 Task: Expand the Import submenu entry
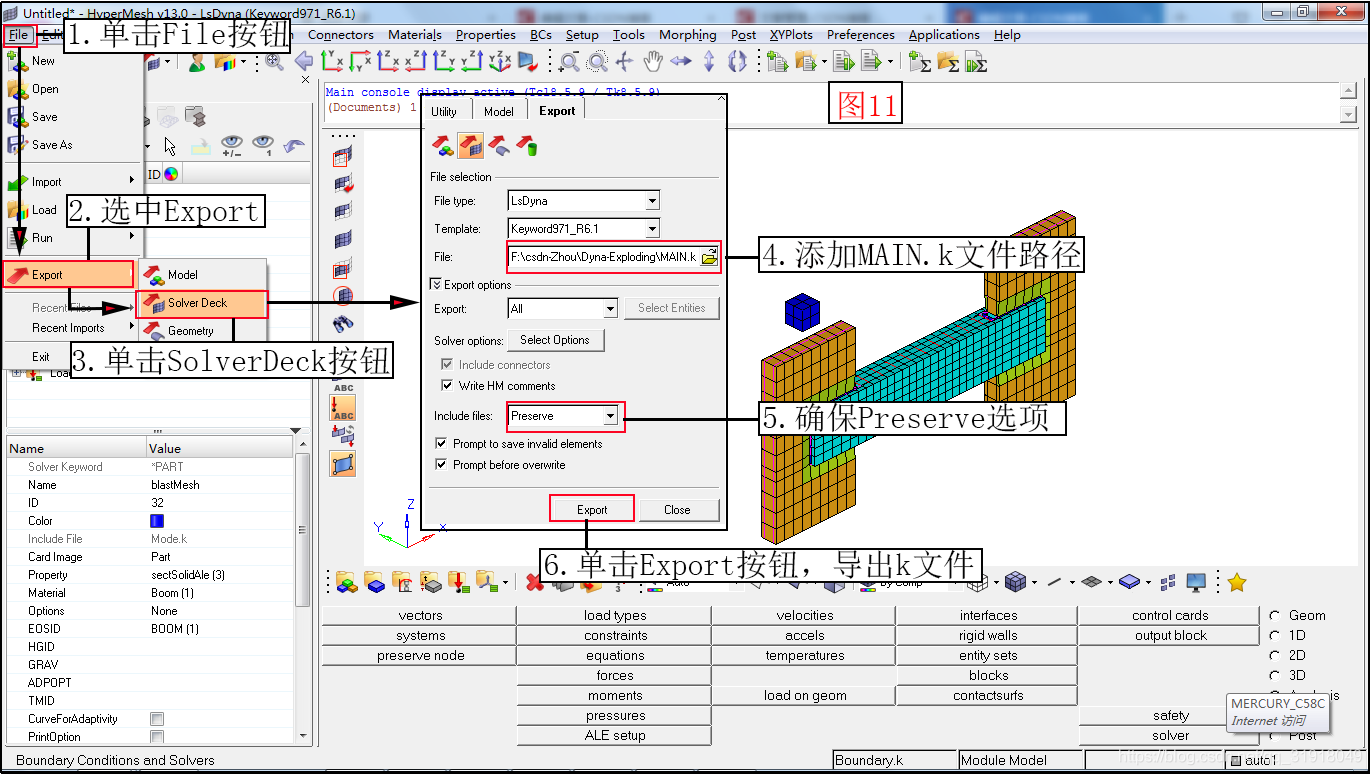73,182
